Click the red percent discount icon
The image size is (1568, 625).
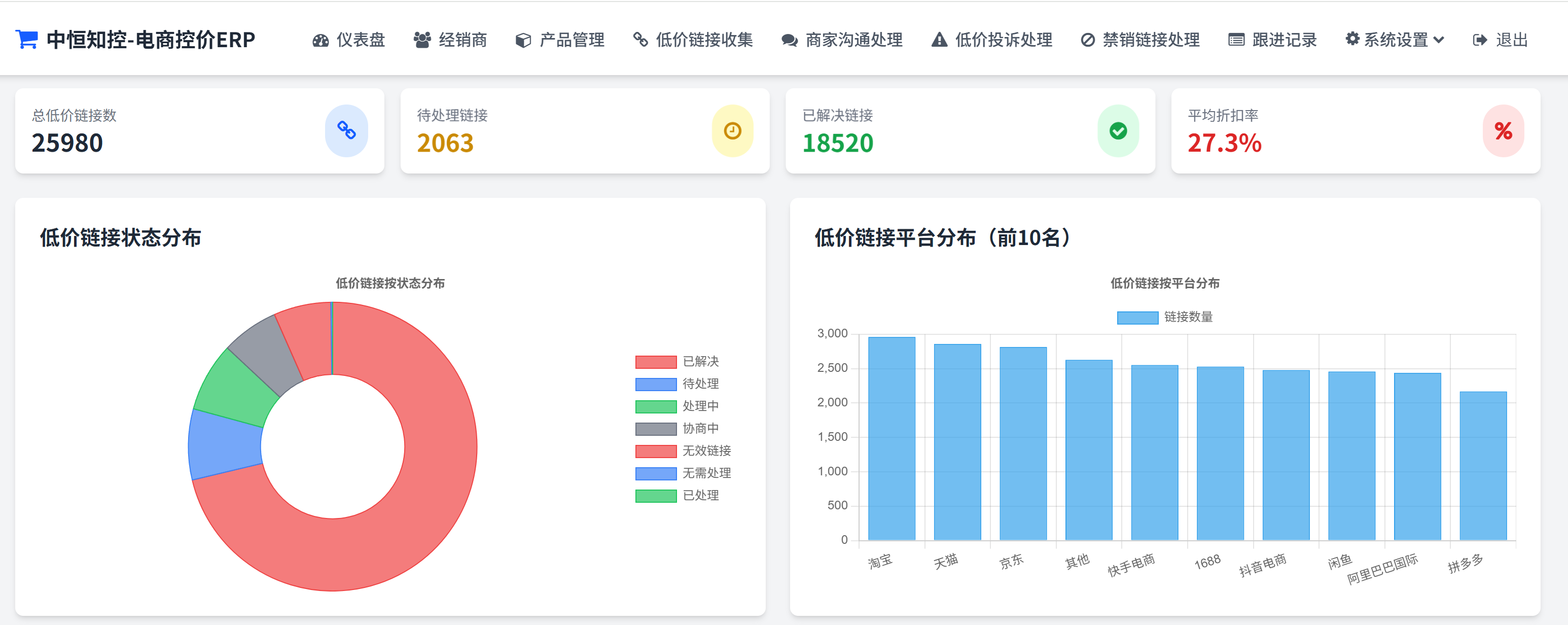pos(1503,130)
